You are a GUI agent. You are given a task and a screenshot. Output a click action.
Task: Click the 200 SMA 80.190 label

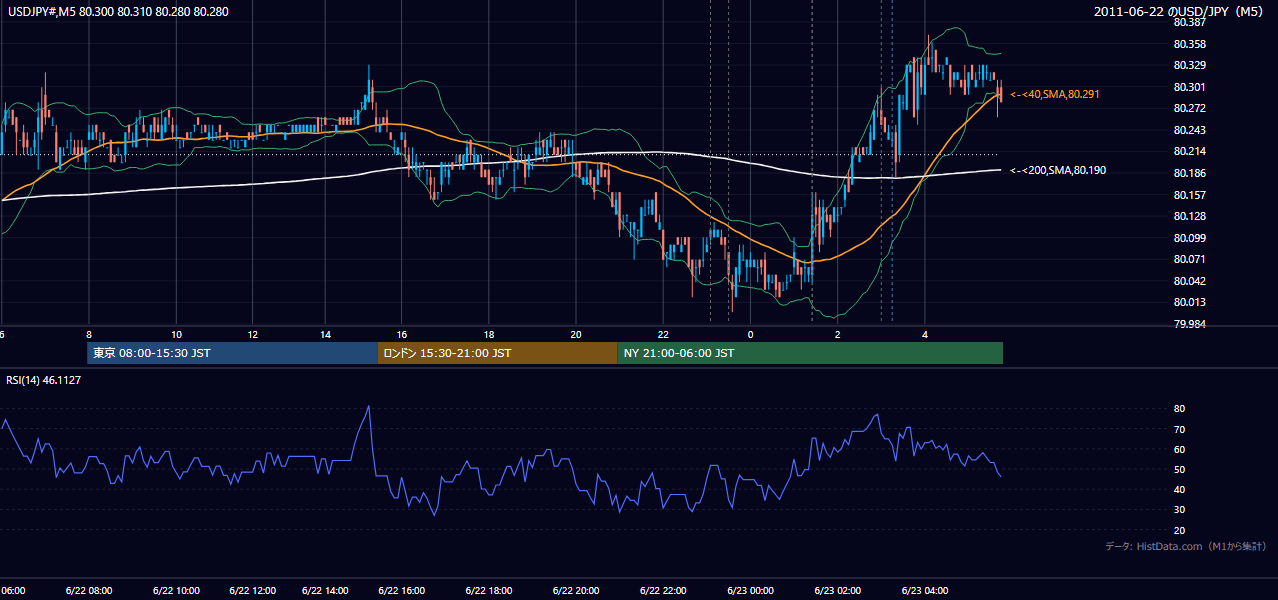1057,170
